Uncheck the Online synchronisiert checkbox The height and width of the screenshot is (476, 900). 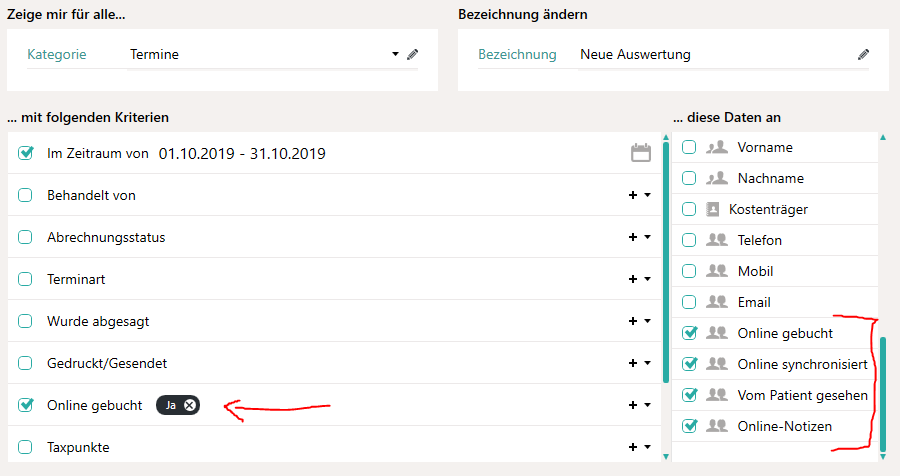pos(689,364)
